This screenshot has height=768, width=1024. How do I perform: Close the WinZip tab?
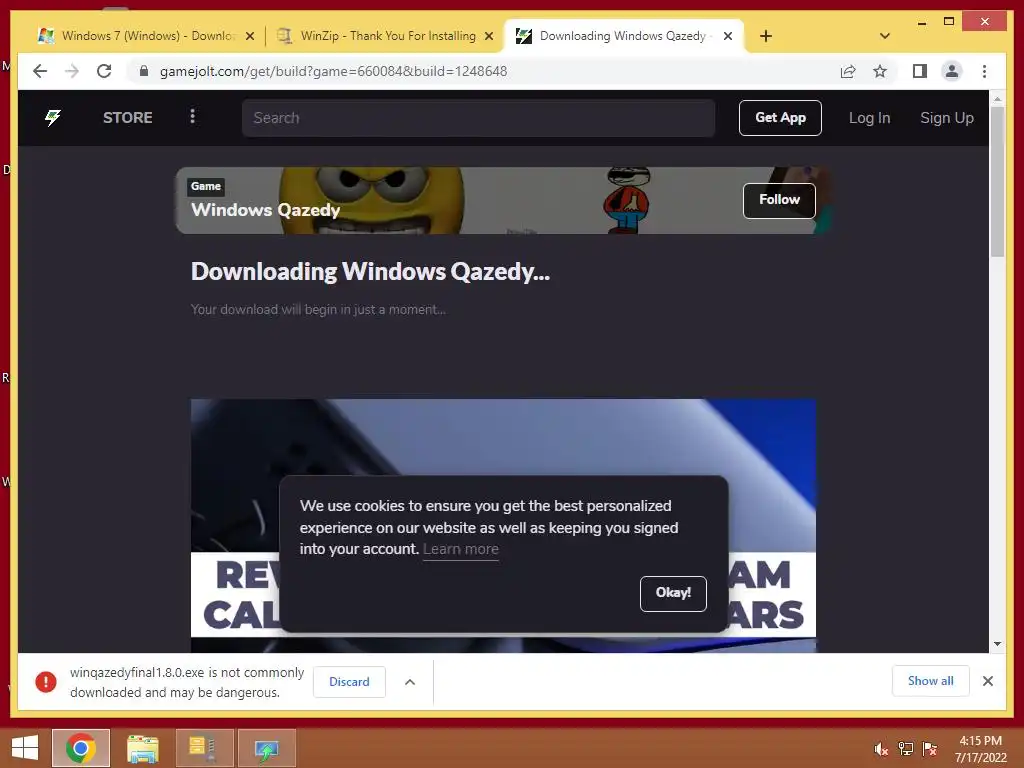[488, 36]
